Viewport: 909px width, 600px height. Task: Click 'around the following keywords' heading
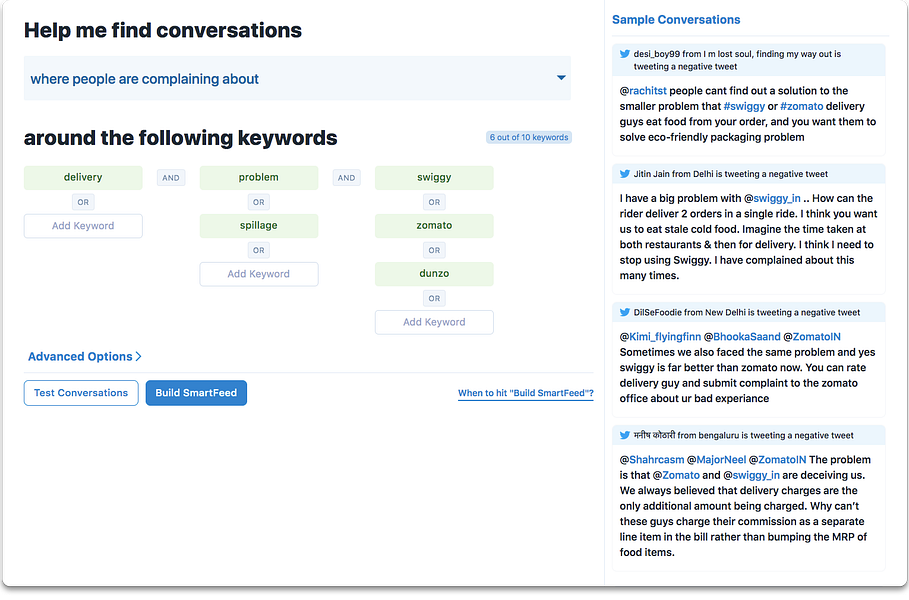[x=180, y=138]
